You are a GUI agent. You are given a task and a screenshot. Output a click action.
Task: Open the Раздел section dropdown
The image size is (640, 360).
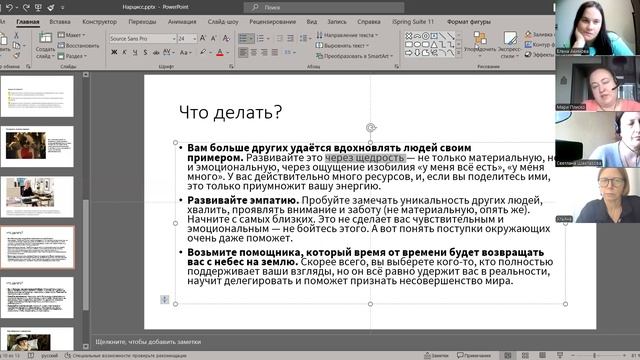click(73, 56)
